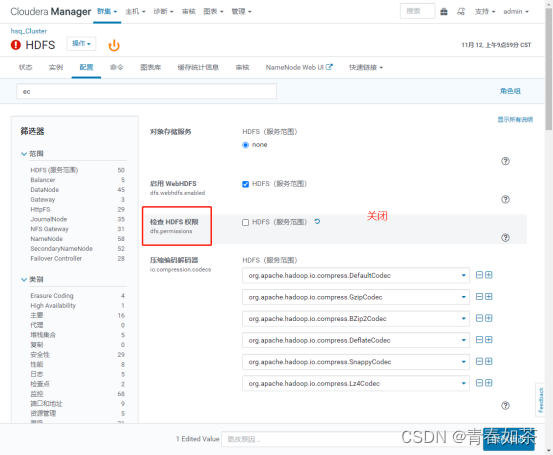Remove the GzipCodec entry with minus icon
The height and width of the screenshot is (455, 553).
click(x=479, y=297)
